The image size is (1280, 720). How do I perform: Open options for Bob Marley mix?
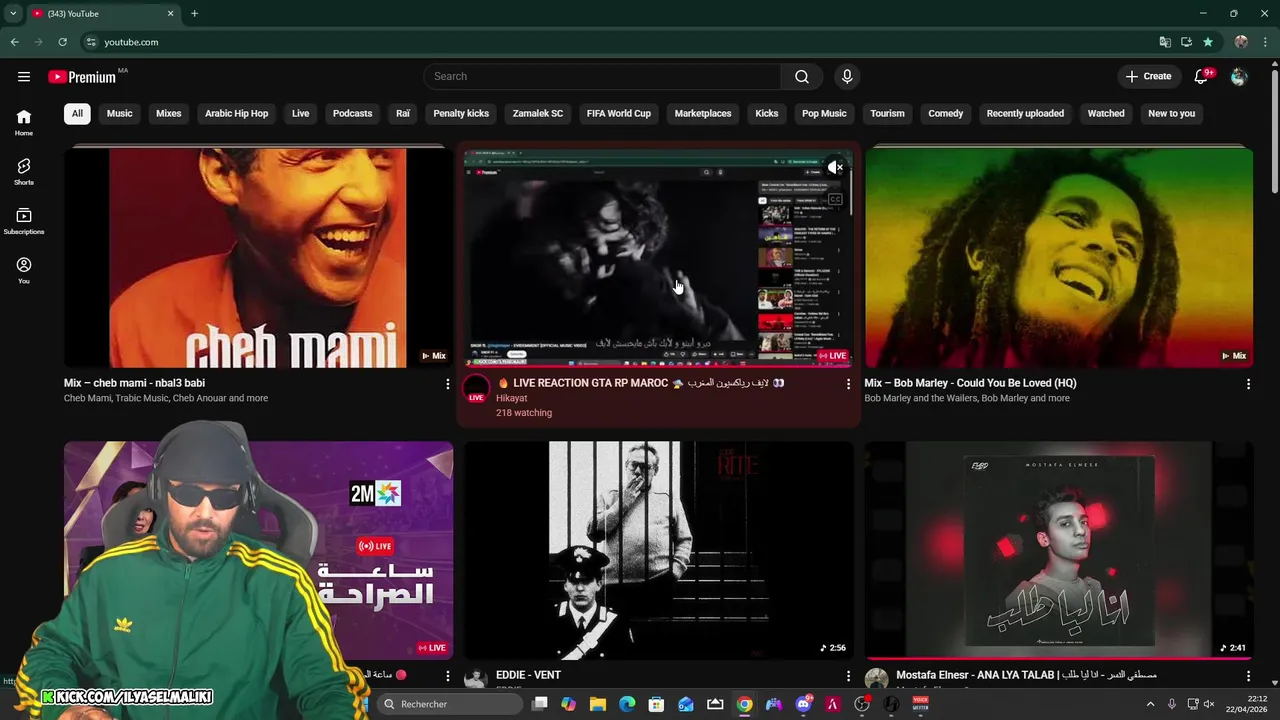pyautogui.click(x=1248, y=384)
